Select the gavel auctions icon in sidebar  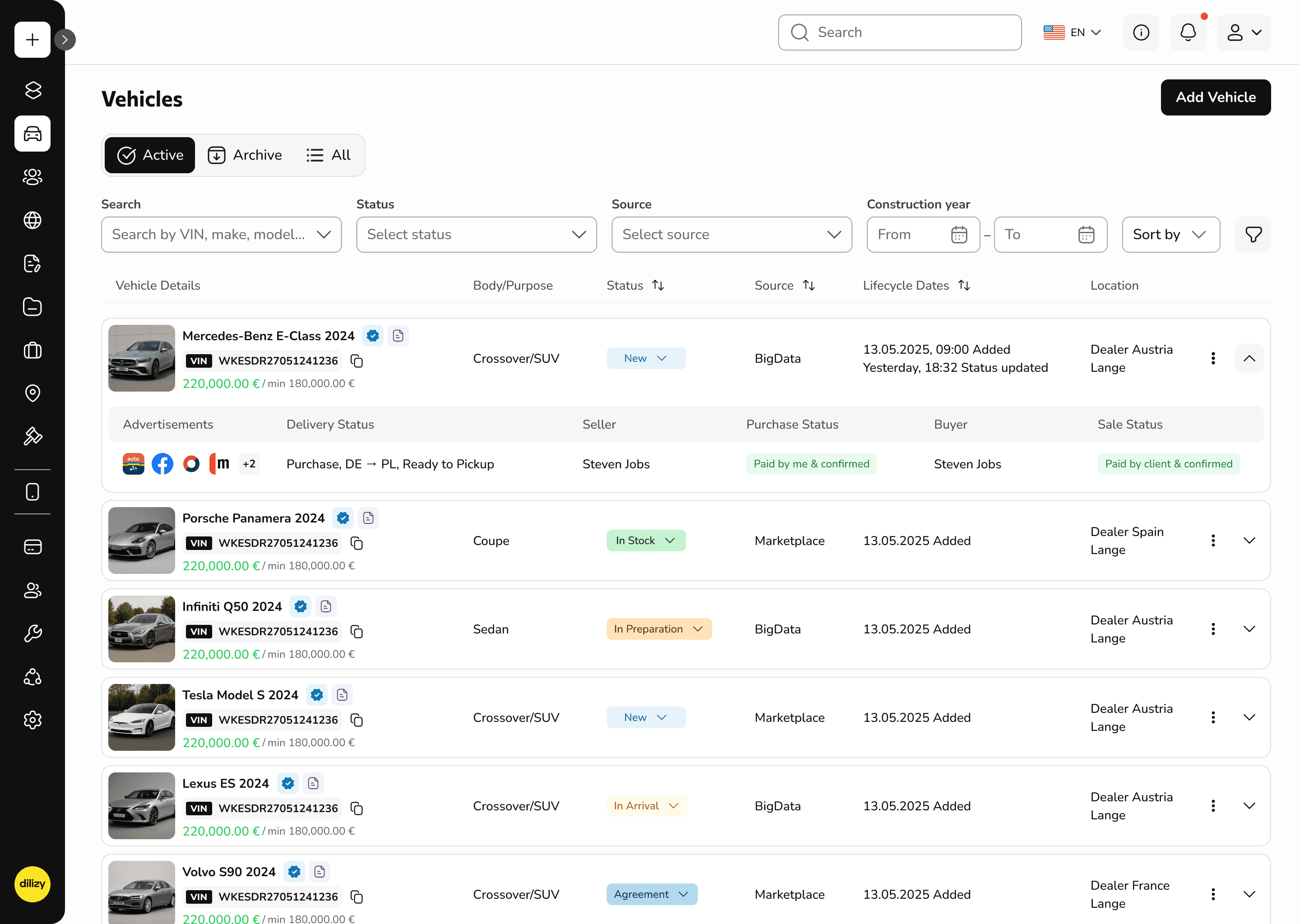click(x=32, y=436)
